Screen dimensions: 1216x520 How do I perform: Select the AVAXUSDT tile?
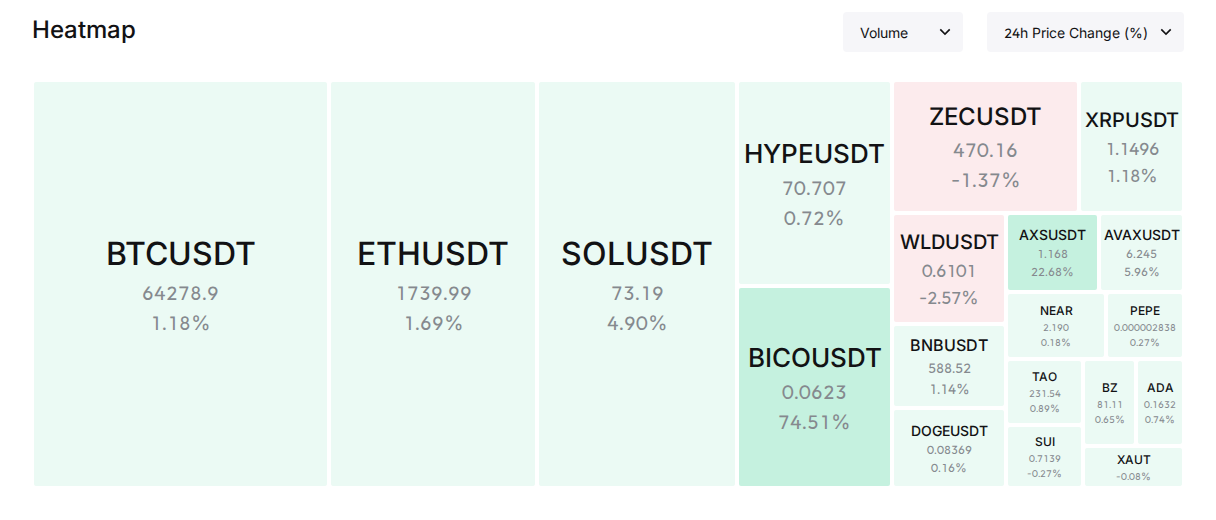pos(1142,252)
